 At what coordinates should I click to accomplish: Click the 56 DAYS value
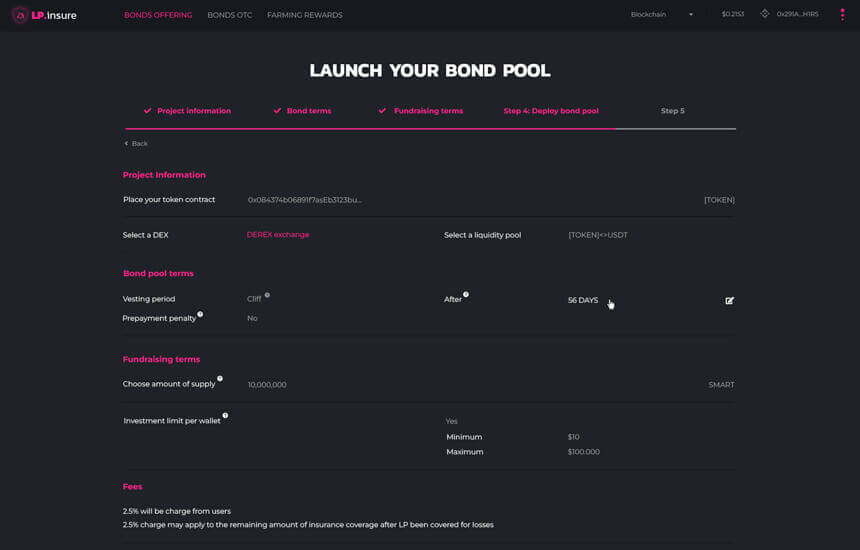point(582,300)
